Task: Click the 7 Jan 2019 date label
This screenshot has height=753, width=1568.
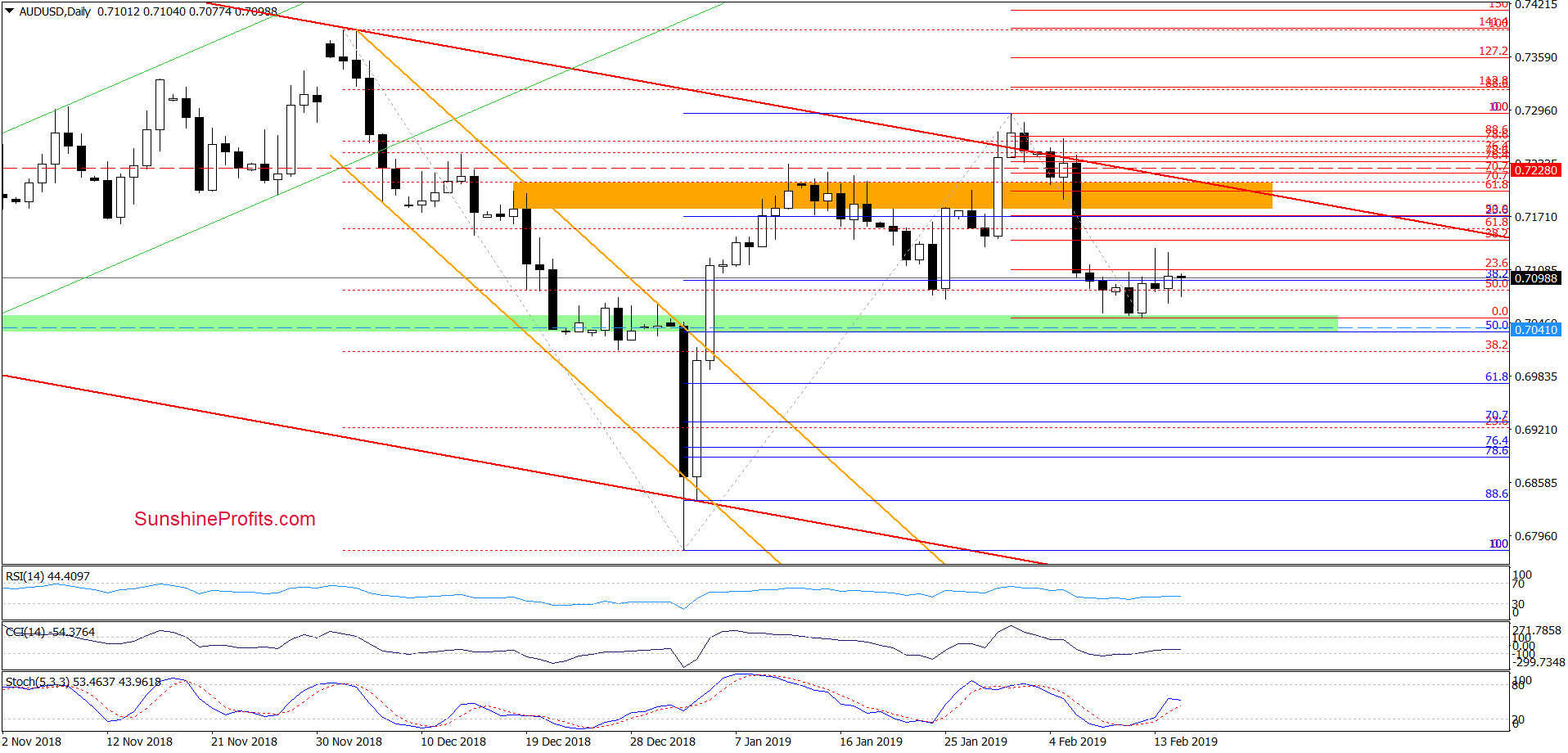Action: pyautogui.click(x=764, y=742)
